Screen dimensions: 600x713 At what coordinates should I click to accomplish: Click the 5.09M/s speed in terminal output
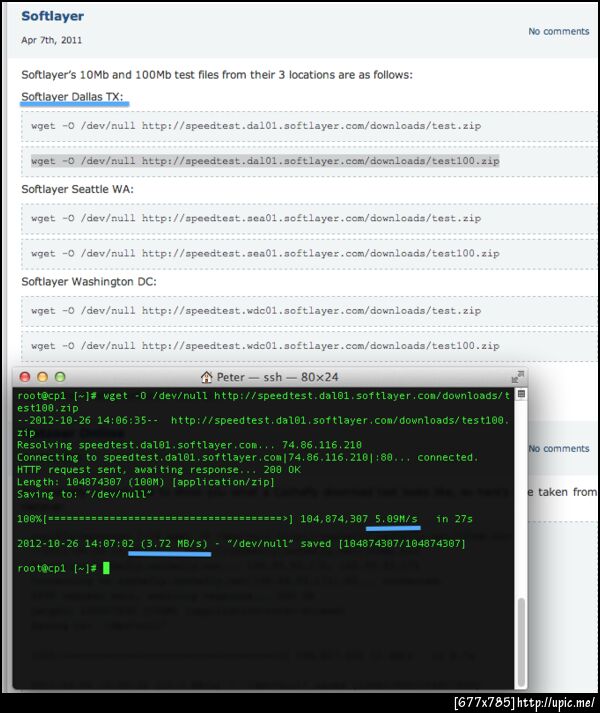click(x=396, y=519)
